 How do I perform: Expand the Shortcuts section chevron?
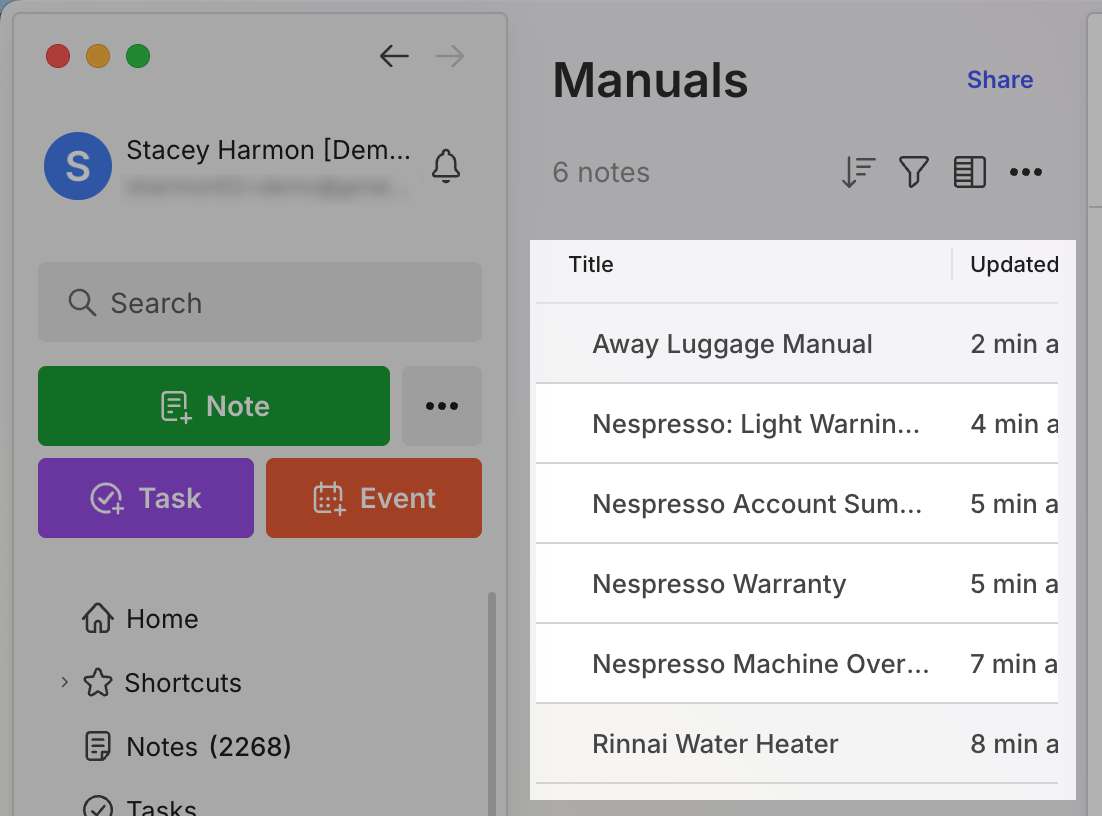[65, 682]
